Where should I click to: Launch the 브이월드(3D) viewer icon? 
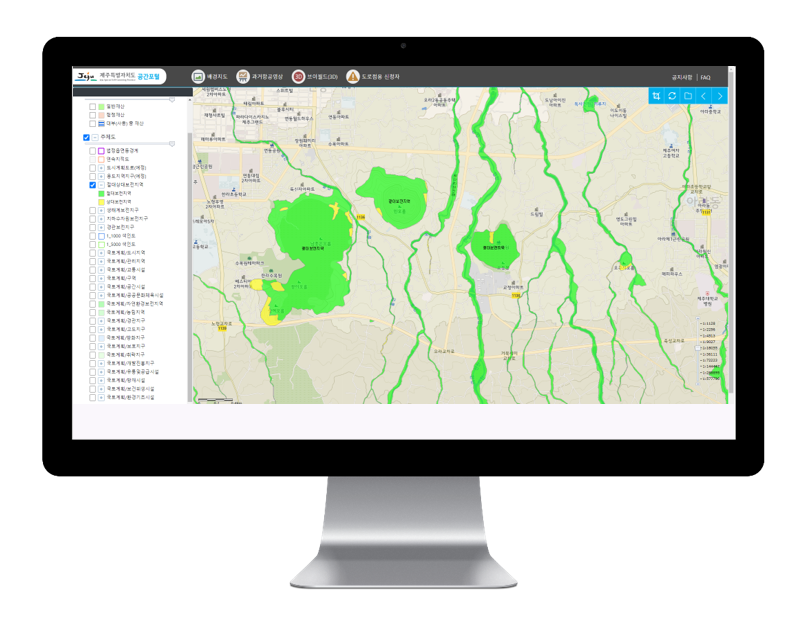(x=298, y=76)
